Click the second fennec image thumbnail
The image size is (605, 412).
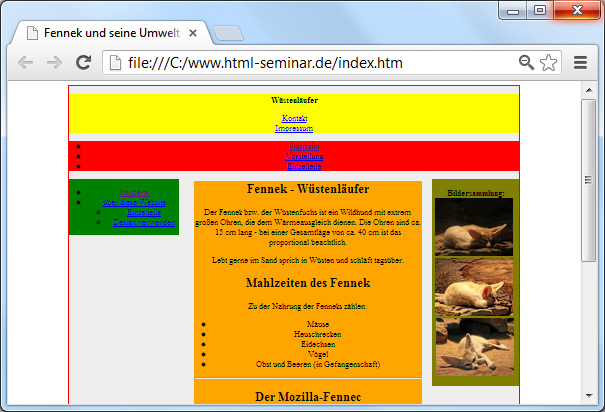click(x=474, y=287)
